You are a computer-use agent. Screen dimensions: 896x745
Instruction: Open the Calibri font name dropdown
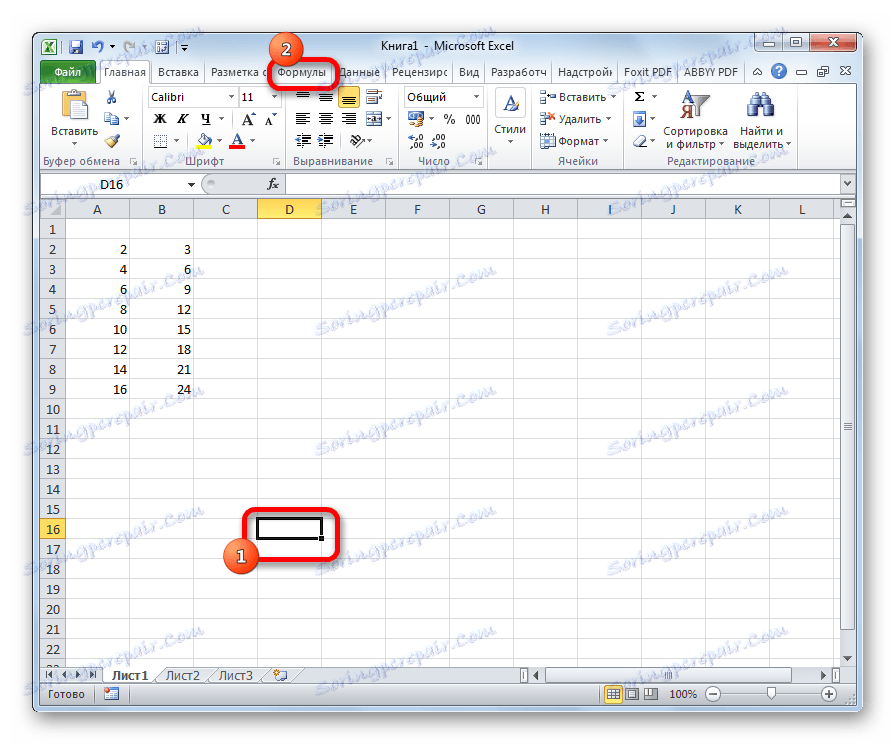coord(231,97)
